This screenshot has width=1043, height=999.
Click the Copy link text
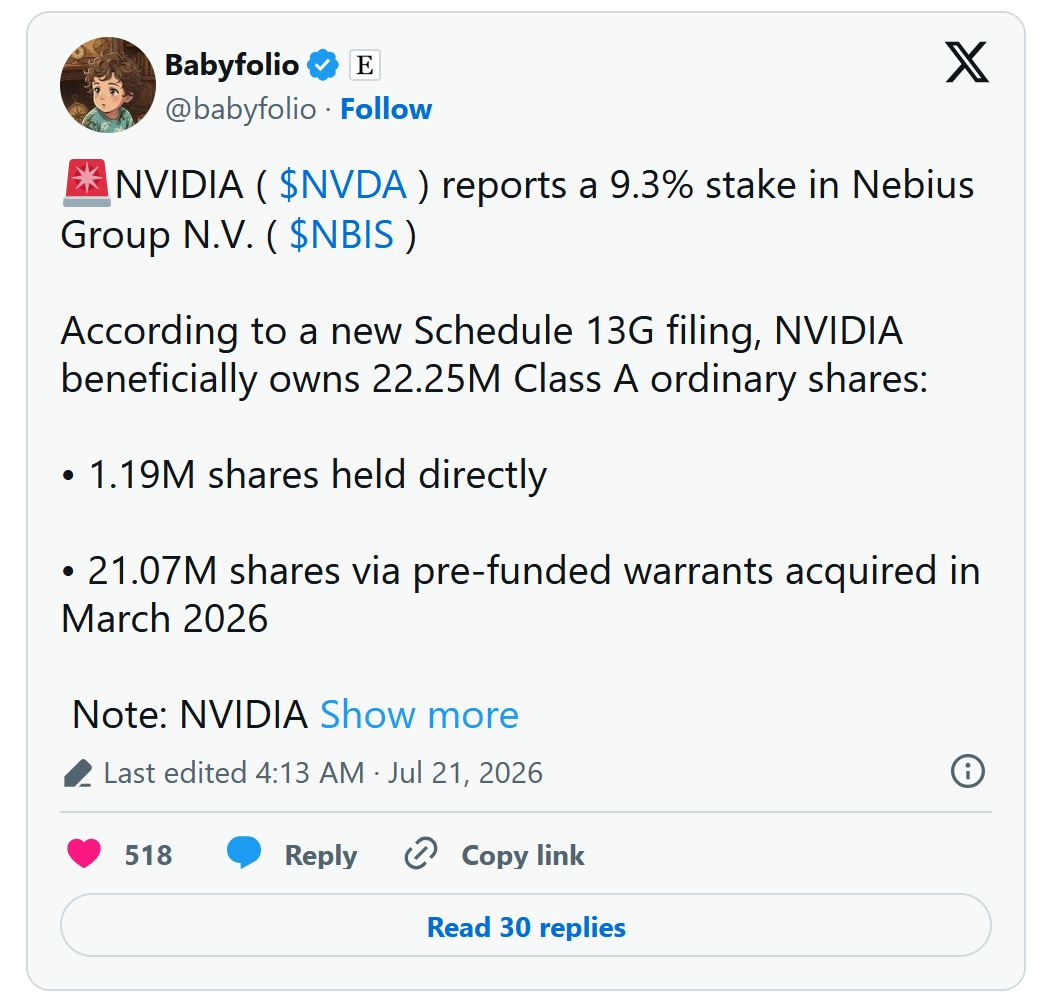click(523, 855)
